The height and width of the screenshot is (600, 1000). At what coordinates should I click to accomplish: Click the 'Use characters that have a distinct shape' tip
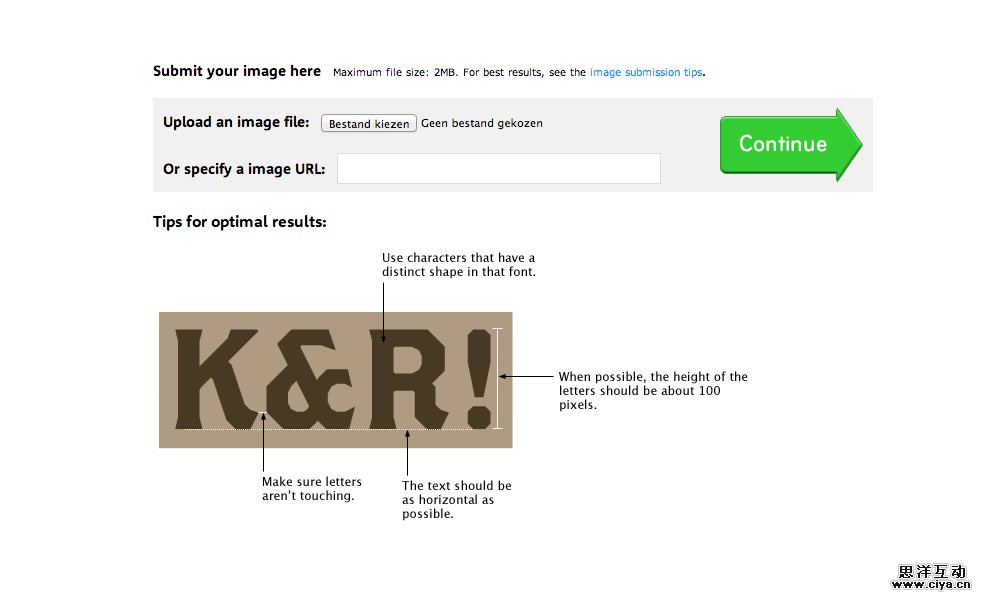pyautogui.click(x=458, y=265)
